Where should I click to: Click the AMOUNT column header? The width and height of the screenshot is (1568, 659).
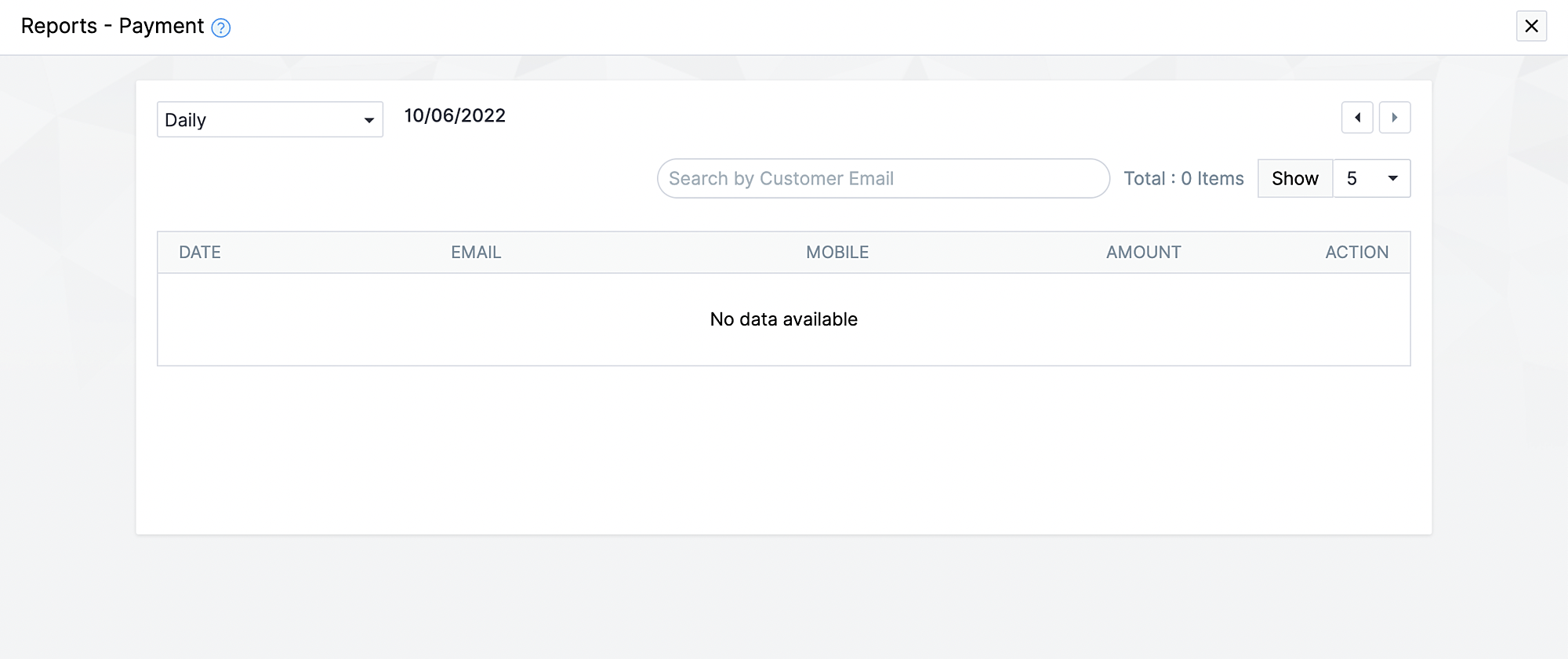click(x=1143, y=253)
